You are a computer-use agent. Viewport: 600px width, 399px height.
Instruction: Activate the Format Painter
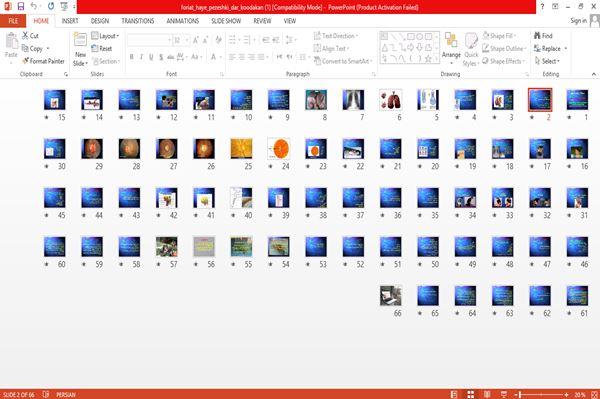point(43,61)
